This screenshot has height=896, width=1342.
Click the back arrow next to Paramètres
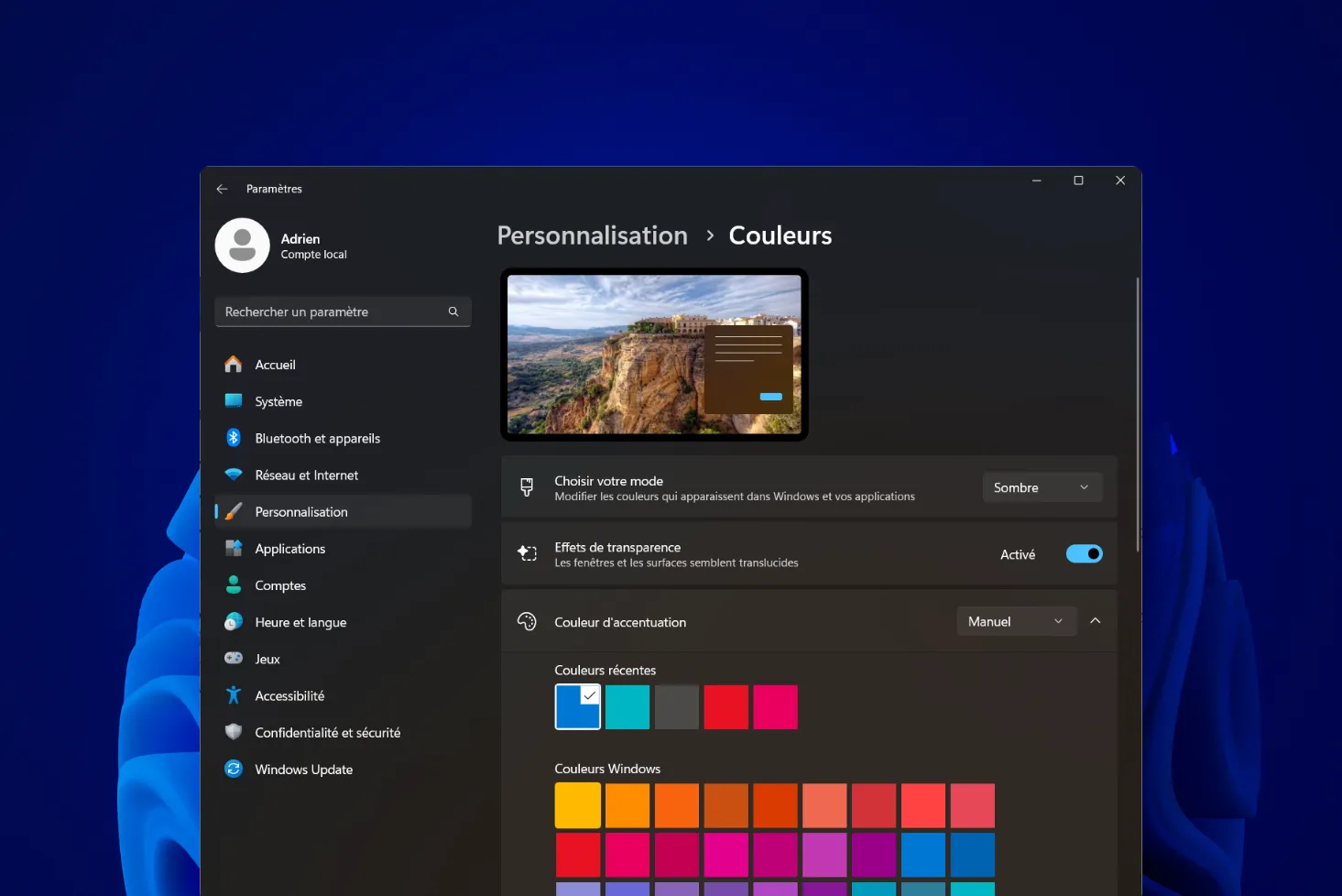[x=222, y=189]
